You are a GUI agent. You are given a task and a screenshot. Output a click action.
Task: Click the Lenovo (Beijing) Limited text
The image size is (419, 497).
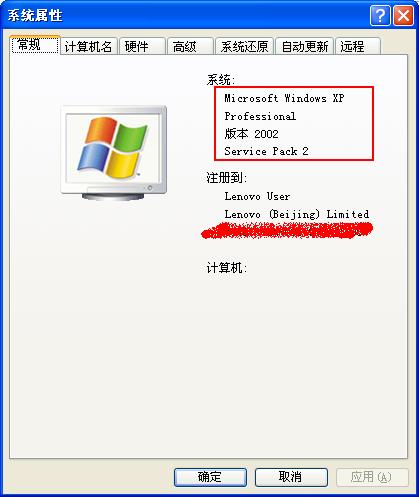point(297,214)
